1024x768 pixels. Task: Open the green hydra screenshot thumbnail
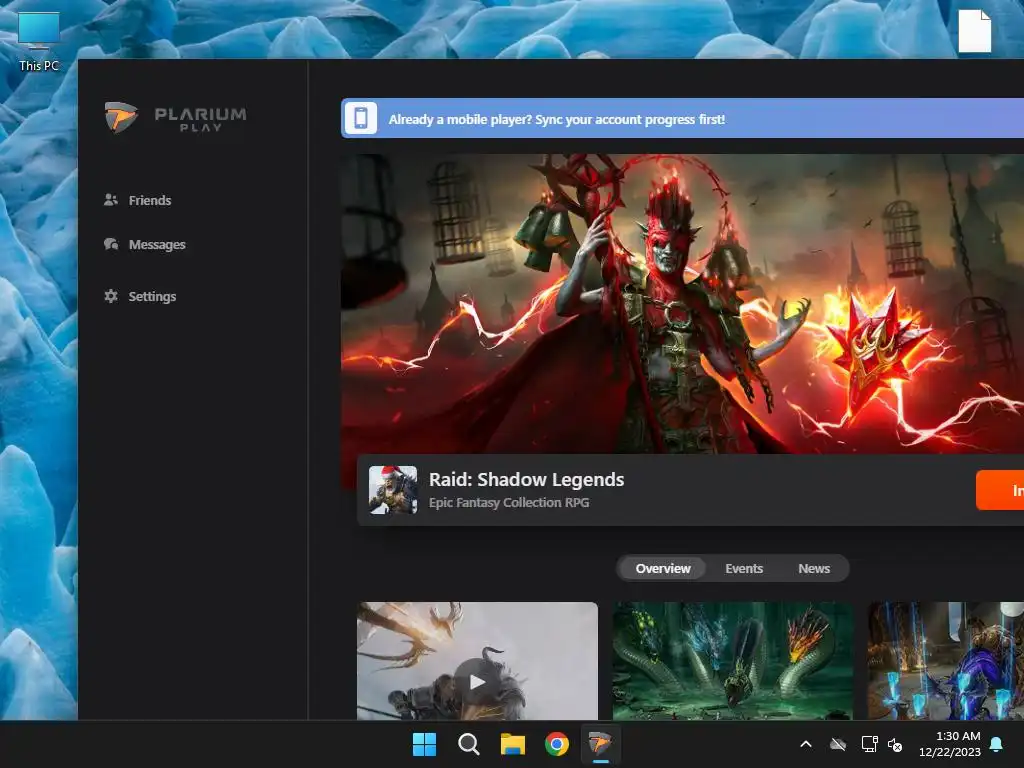coord(733,661)
